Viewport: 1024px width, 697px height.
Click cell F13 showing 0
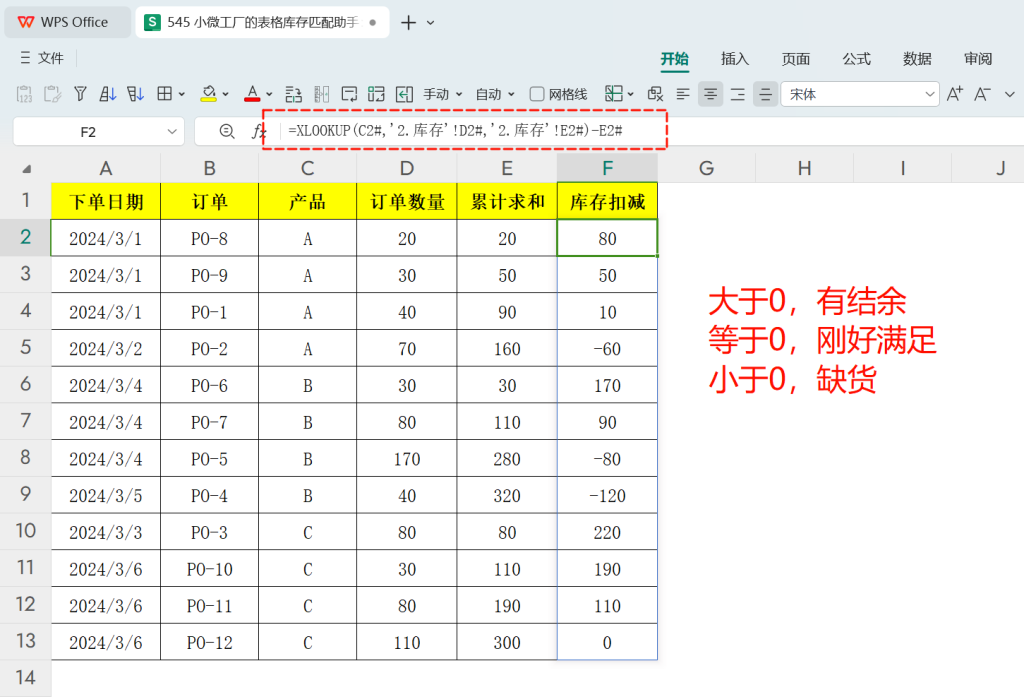click(607, 643)
